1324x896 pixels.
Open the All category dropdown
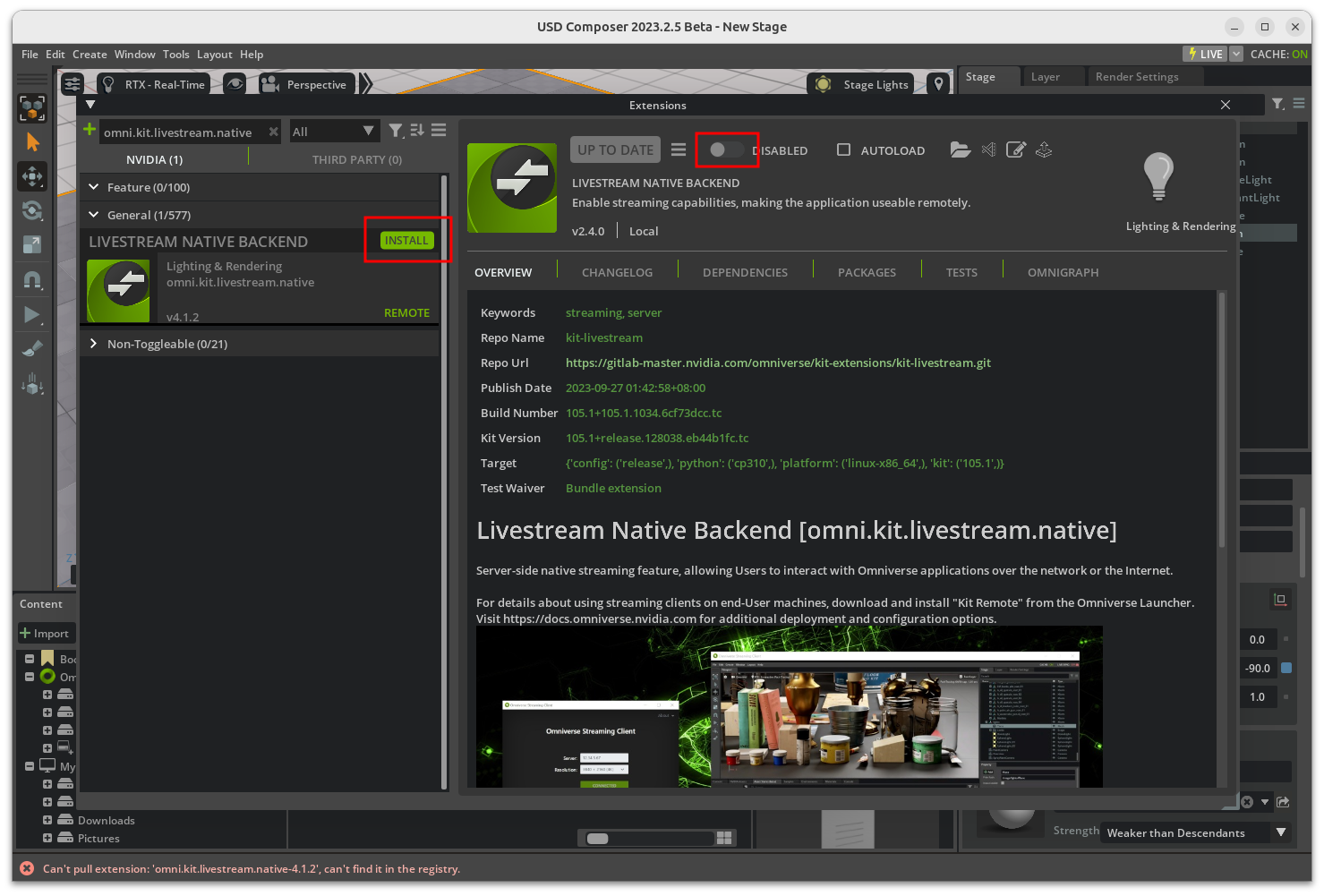[x=333, y=132]
